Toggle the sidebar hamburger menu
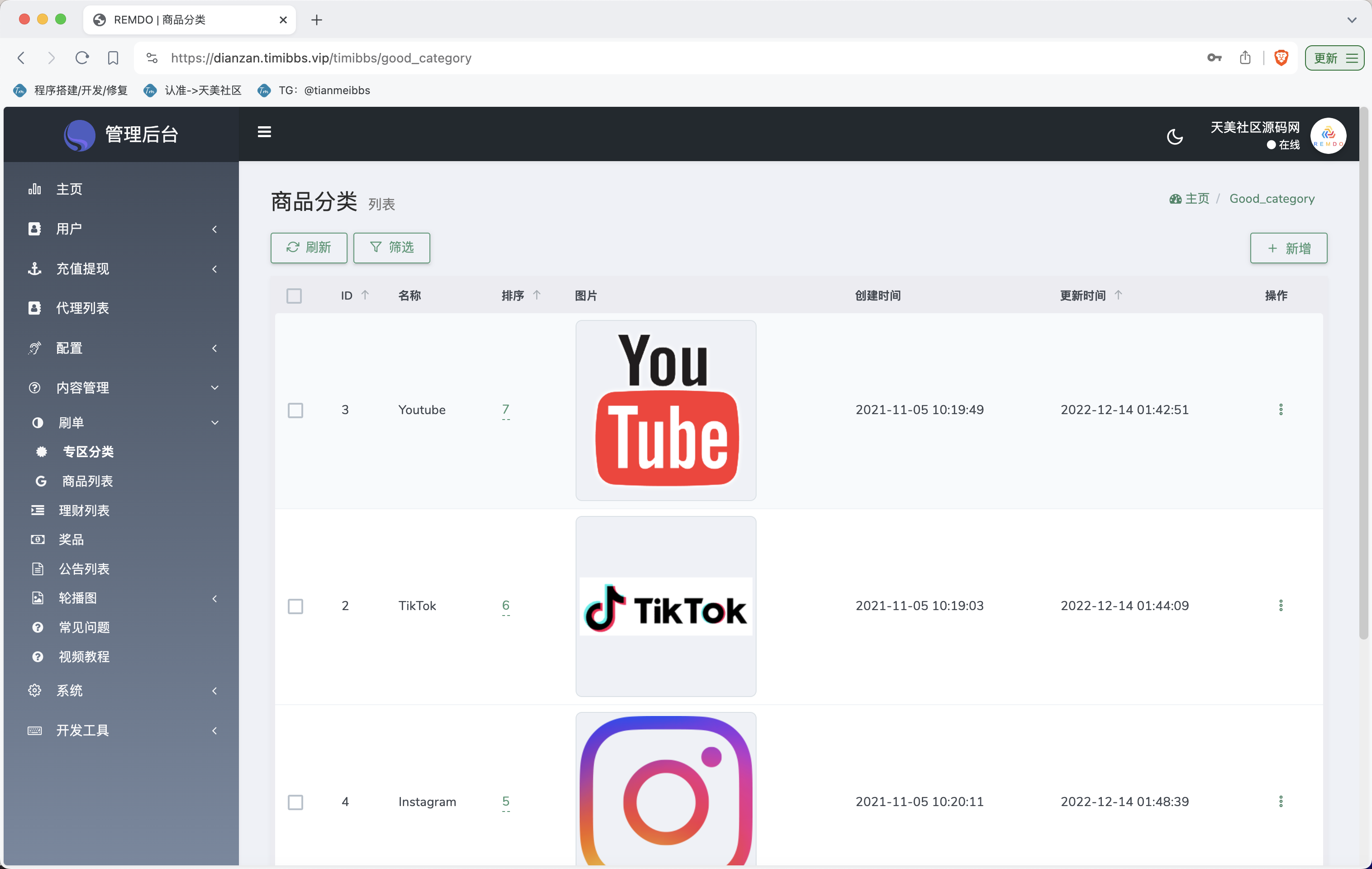Viewport: 1372px width, 869px height. (264, 132)
